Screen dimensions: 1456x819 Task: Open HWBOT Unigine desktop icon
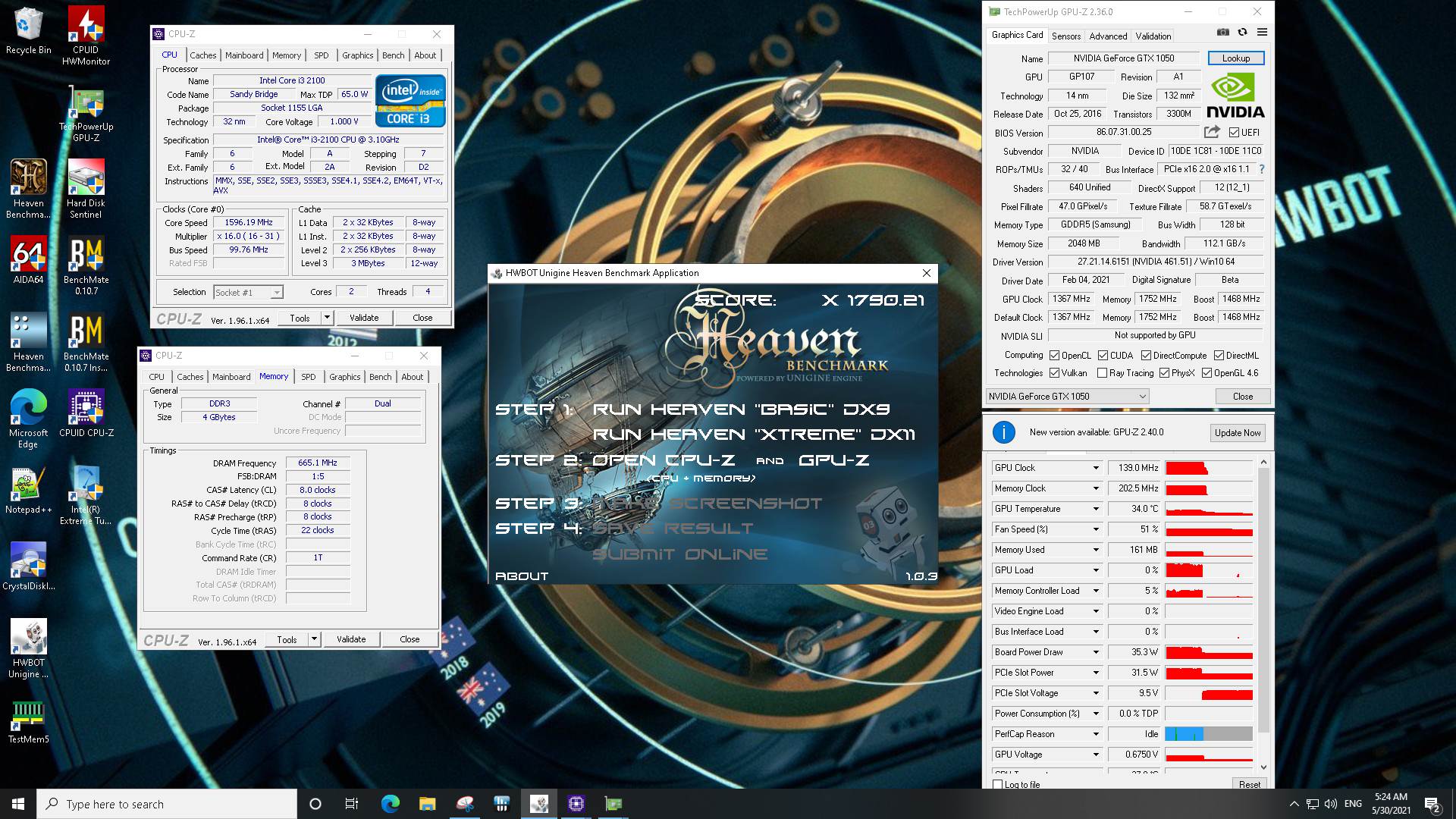(28, 649)
